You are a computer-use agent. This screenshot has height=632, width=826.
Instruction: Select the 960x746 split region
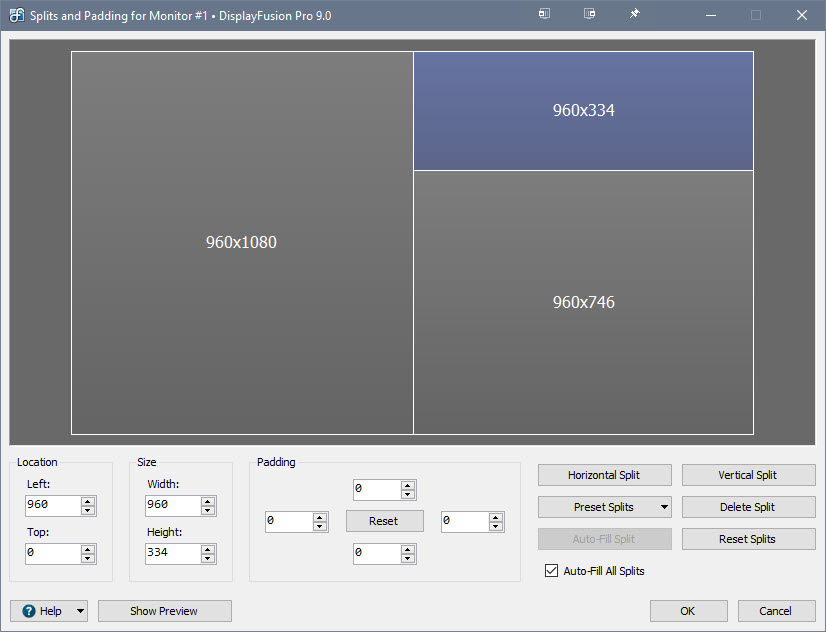[x=583, y=302]
